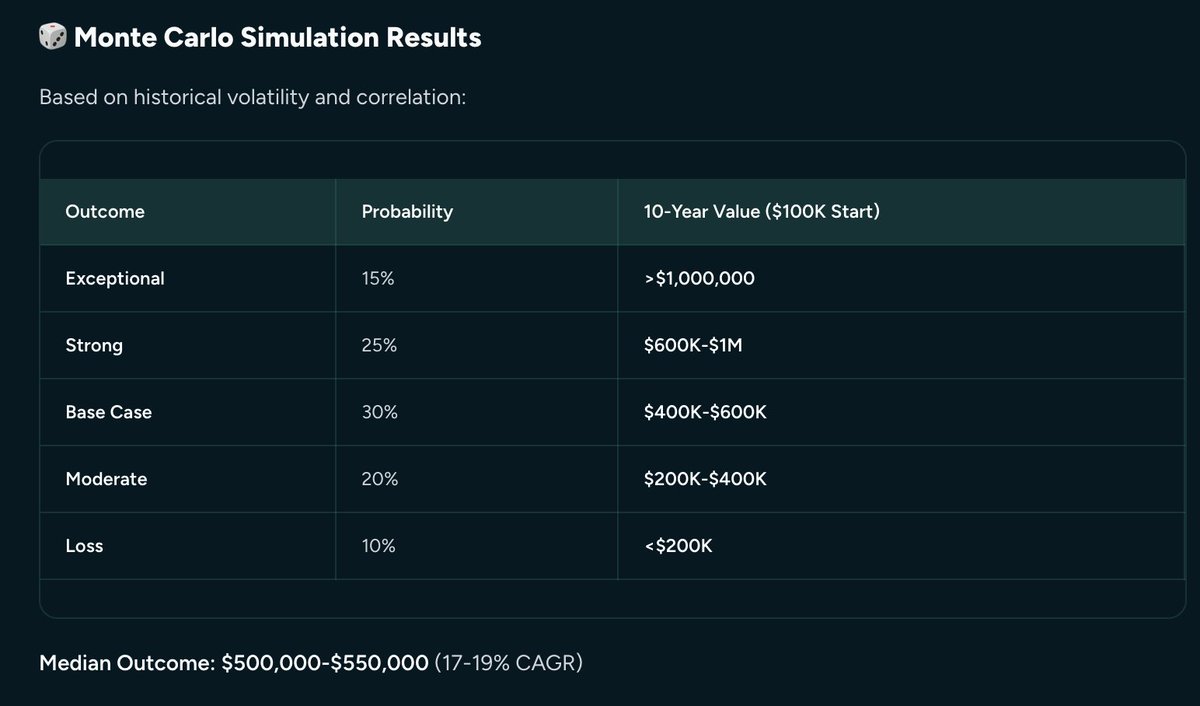Viewport: 1200px width, 706px height.
Task: Click the 10-Year Value column header
Action: (762, 212)
